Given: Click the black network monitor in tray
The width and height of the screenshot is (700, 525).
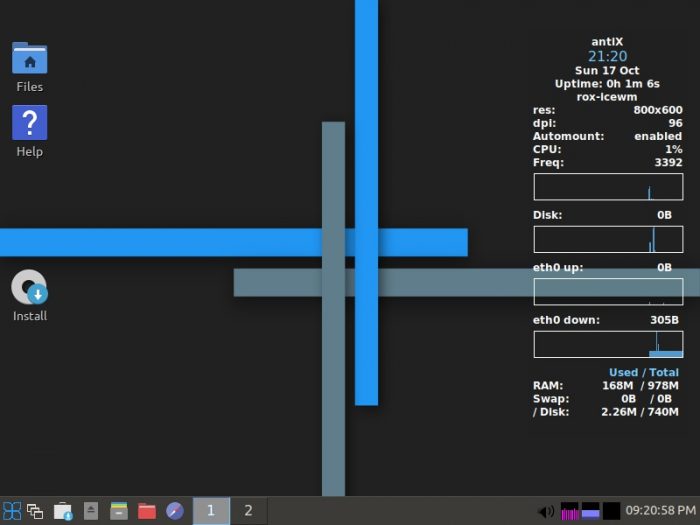Looking at the screenshot, I should click(x=611, y=511).
